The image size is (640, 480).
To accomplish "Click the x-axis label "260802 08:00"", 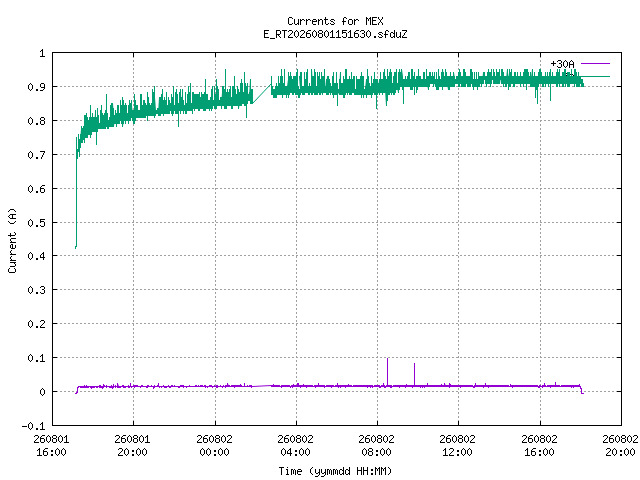I will [x=376, y=446].
